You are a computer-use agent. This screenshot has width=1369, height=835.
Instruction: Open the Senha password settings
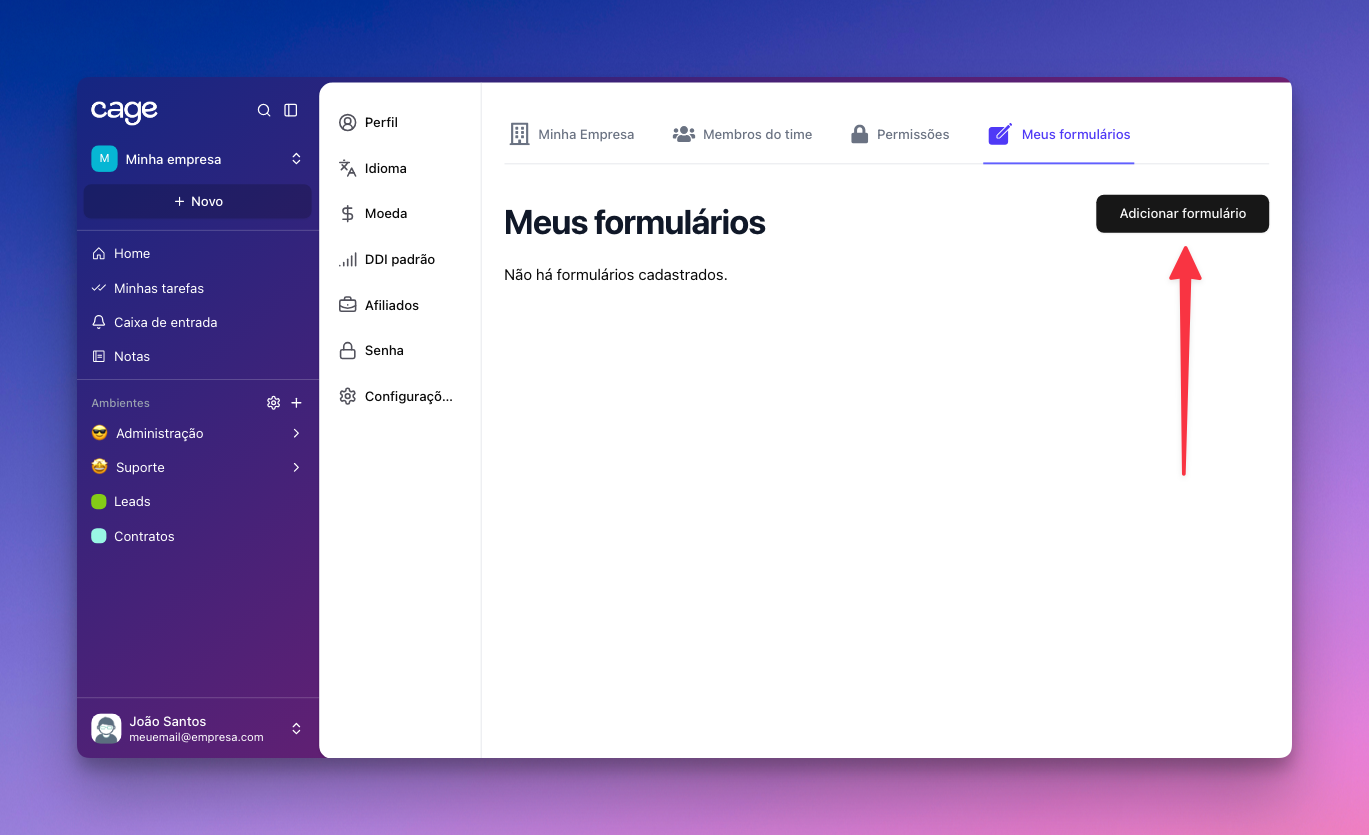coord(384,351)
